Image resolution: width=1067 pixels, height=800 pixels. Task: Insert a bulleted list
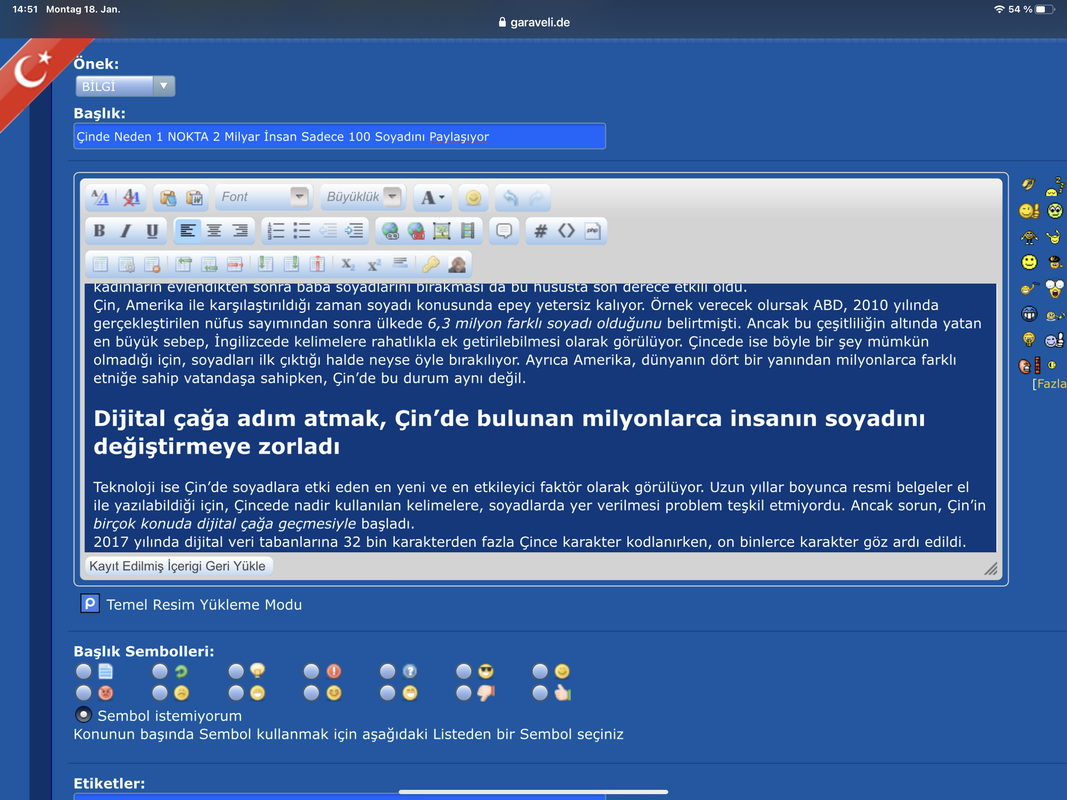coord(301,231)
